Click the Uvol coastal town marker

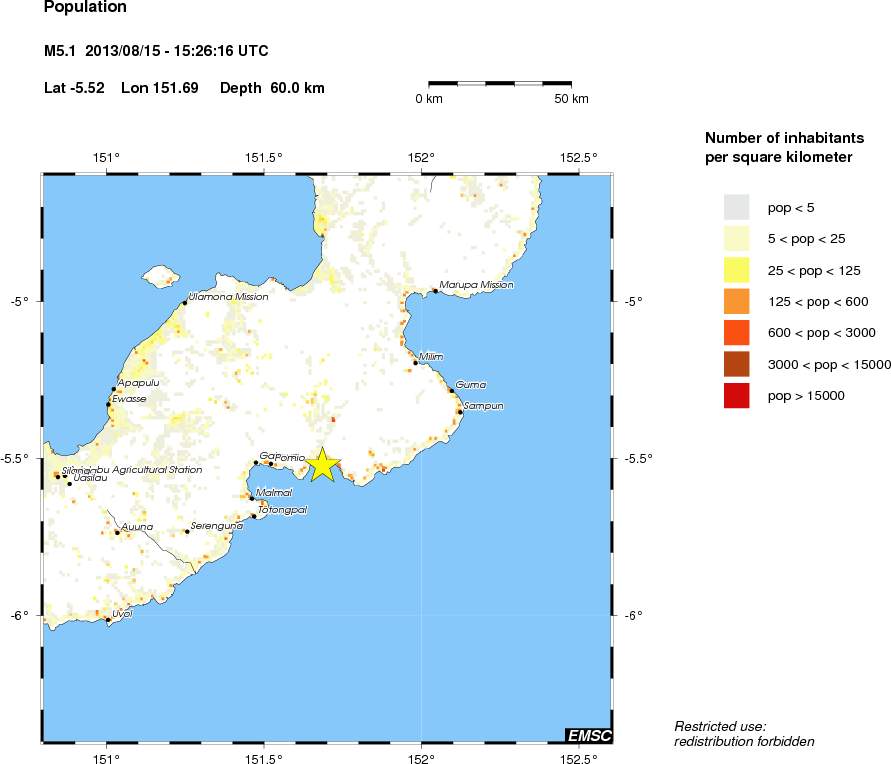pyautogui.click(x=108, y=620)
